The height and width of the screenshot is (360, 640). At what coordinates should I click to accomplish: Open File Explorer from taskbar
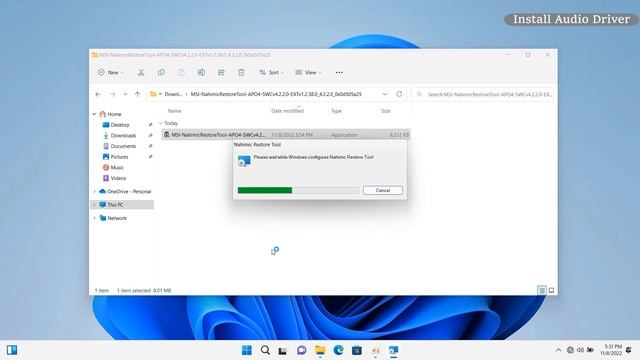tap(320, 350)
